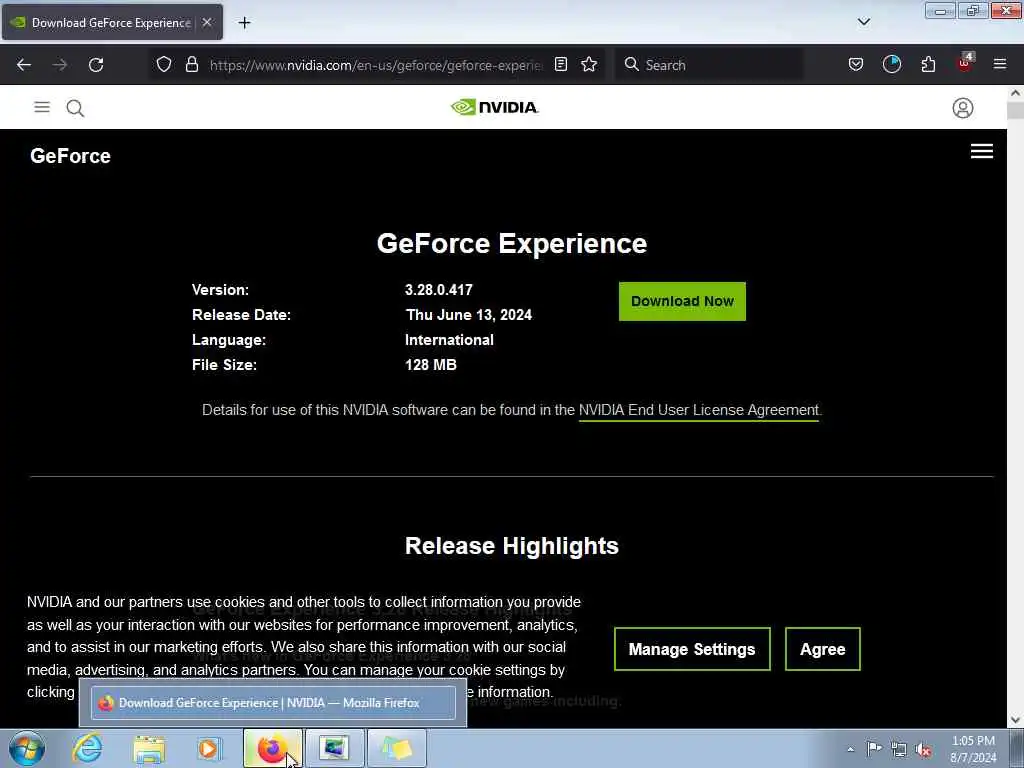This screenshot has width=1024, height=768.
Task: Open the Save to Pocket icon
Action: (x=856, y=65)
